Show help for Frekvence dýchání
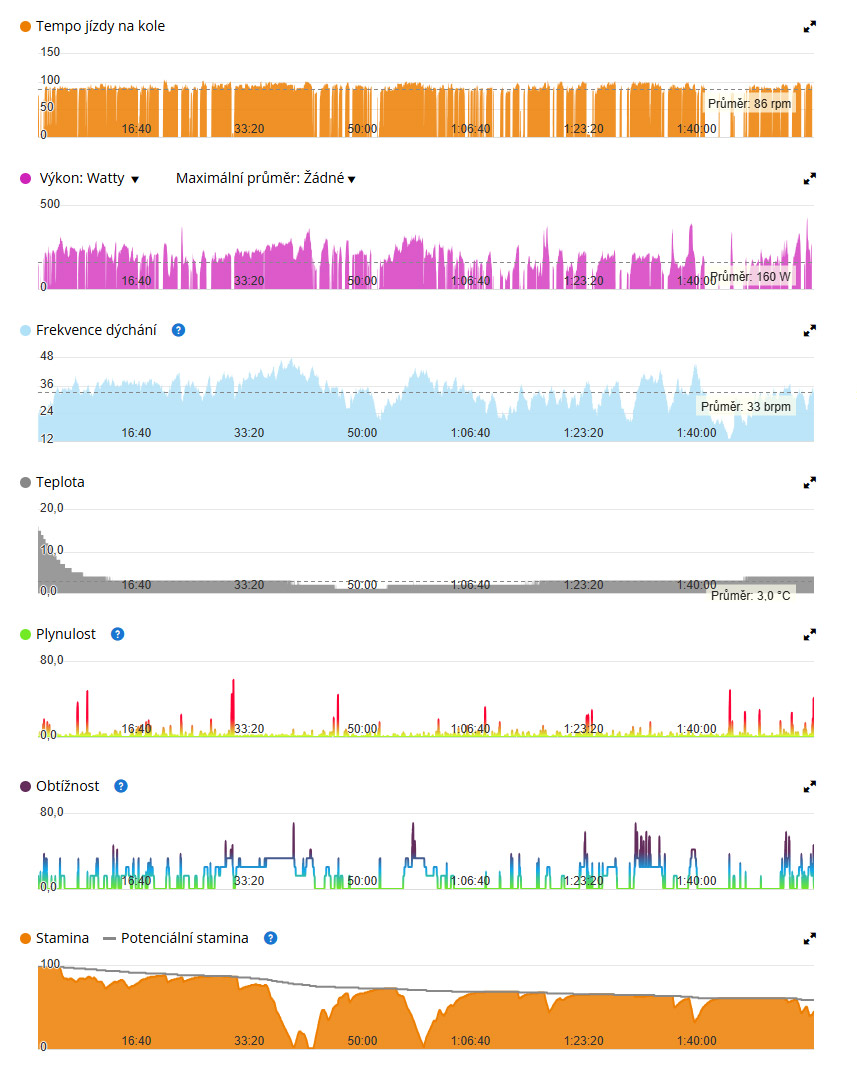 click(x=178, y=330)
